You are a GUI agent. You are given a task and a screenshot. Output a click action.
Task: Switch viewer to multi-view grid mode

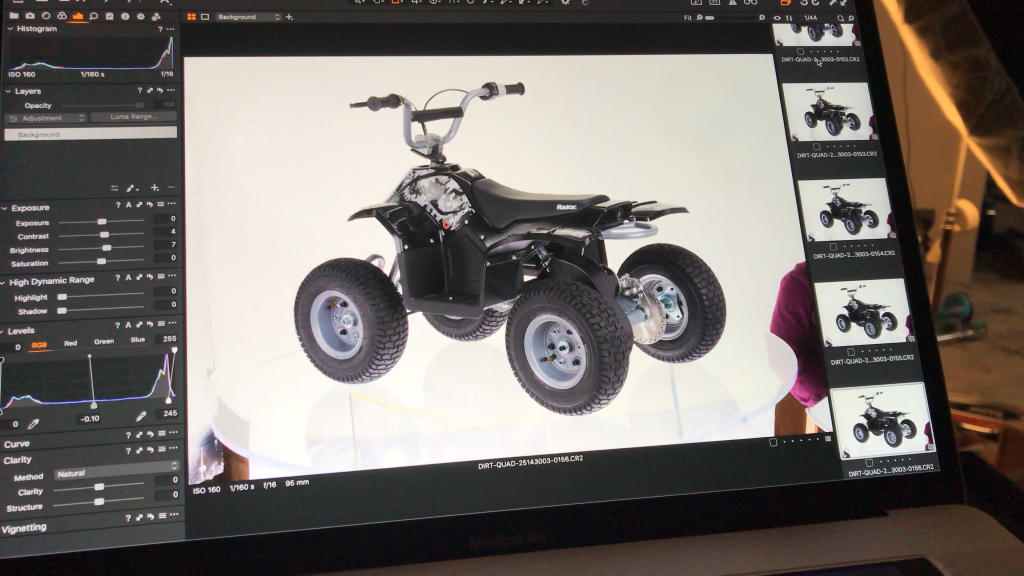click(191, 17)
